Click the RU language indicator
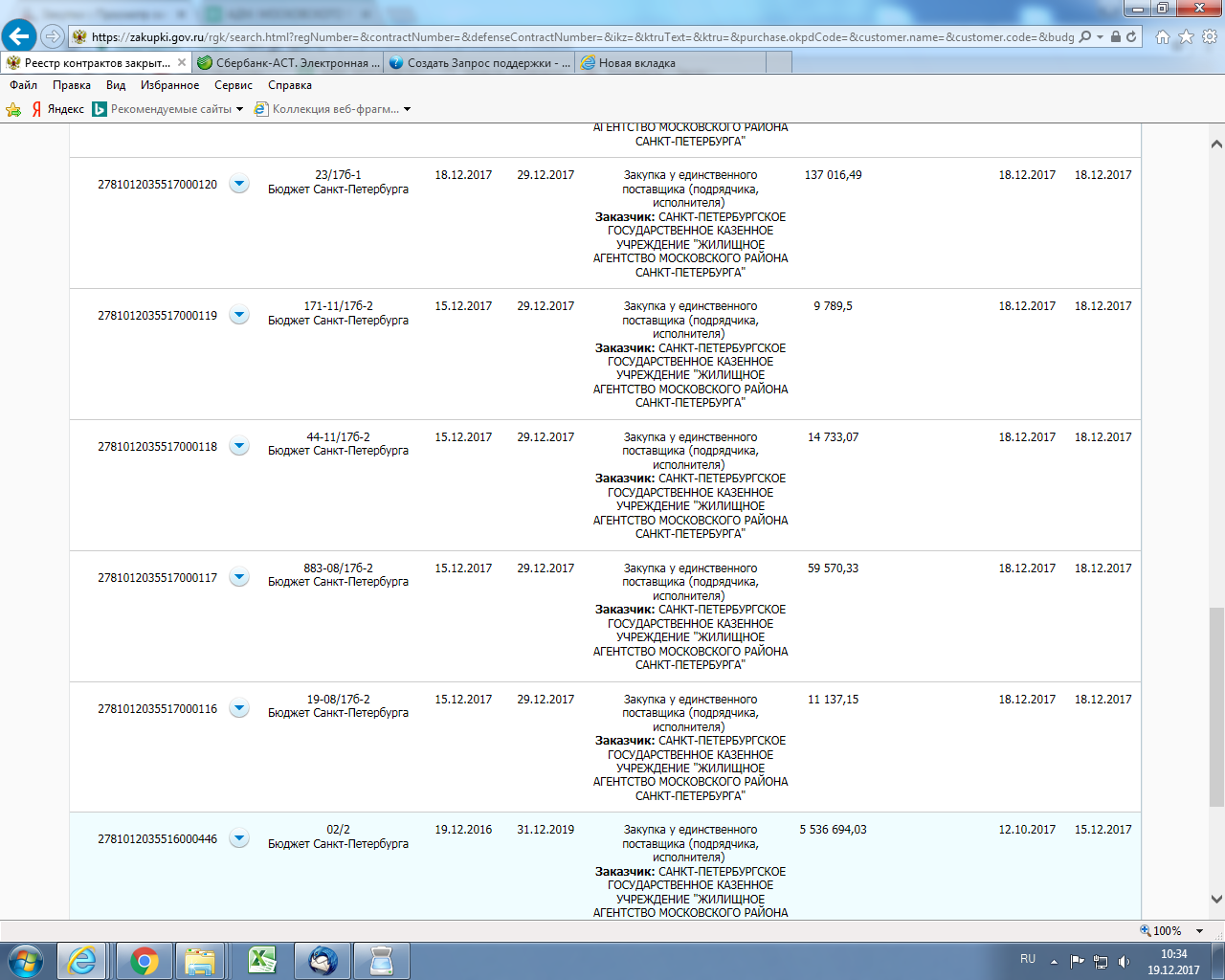Screen dimensions: 1225x980 1028,959
